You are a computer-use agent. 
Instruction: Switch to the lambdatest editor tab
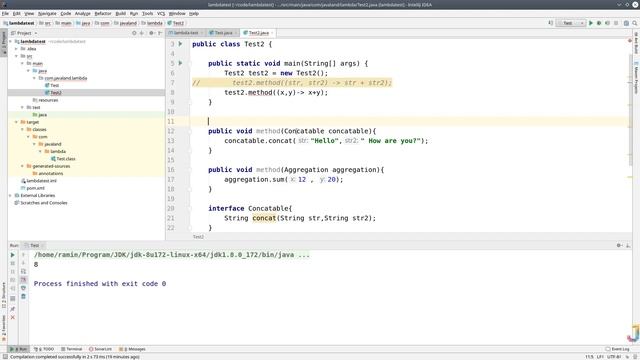tap(186, 33)
